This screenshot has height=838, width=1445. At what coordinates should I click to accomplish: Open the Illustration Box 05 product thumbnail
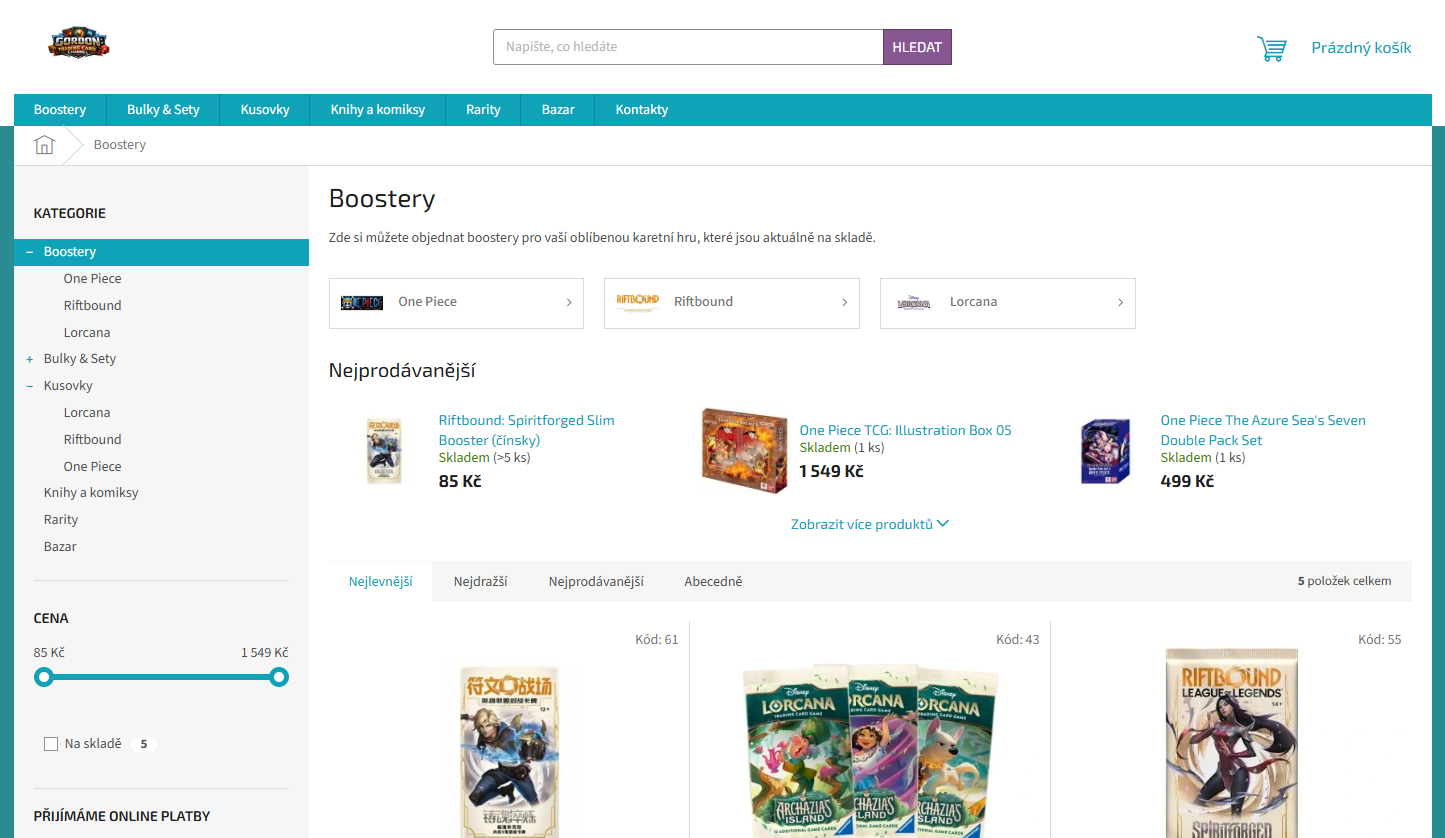[x=737, y=450]
